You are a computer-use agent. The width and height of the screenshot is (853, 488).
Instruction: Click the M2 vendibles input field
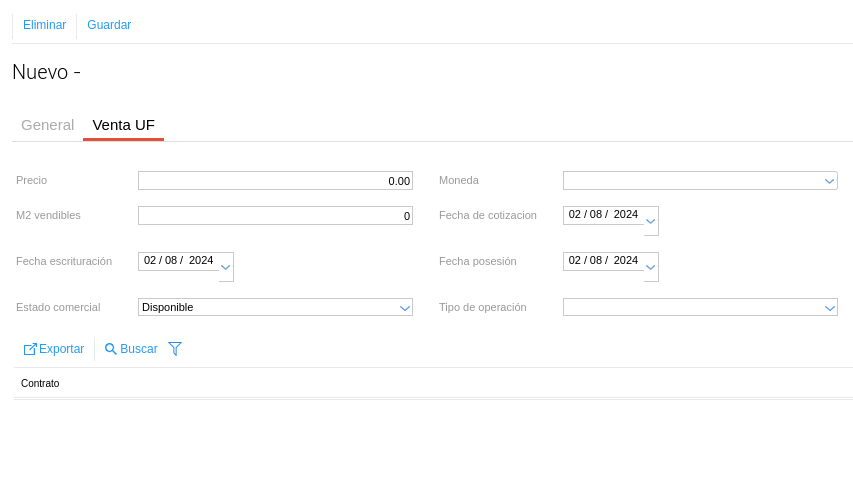[x=275, y=216]
